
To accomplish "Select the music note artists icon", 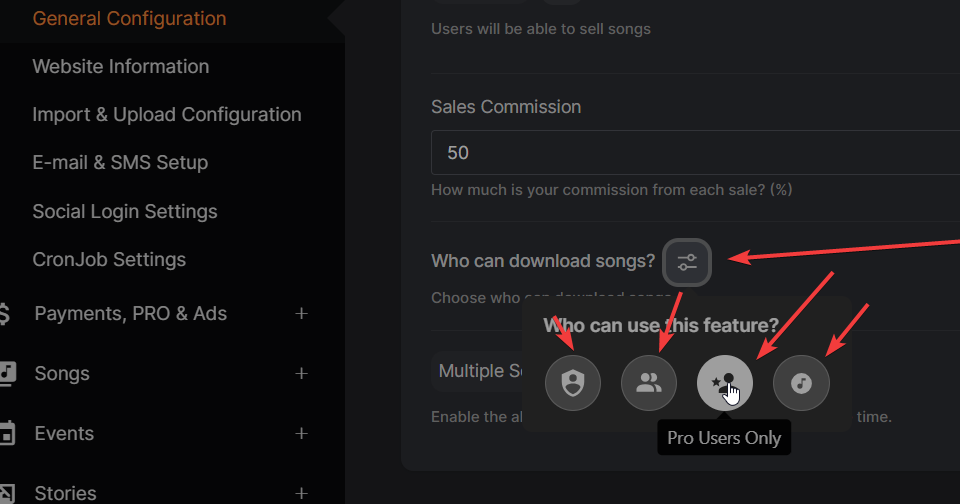I will point(801,383).
